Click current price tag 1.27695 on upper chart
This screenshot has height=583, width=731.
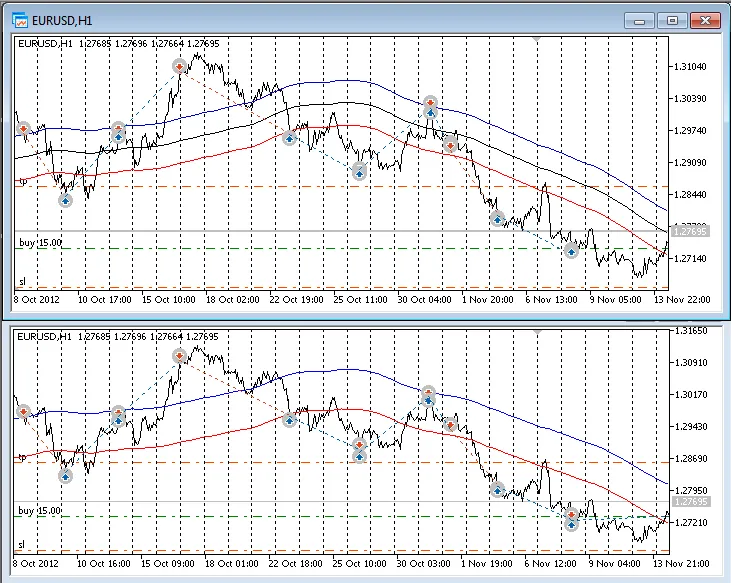[690, 231]
